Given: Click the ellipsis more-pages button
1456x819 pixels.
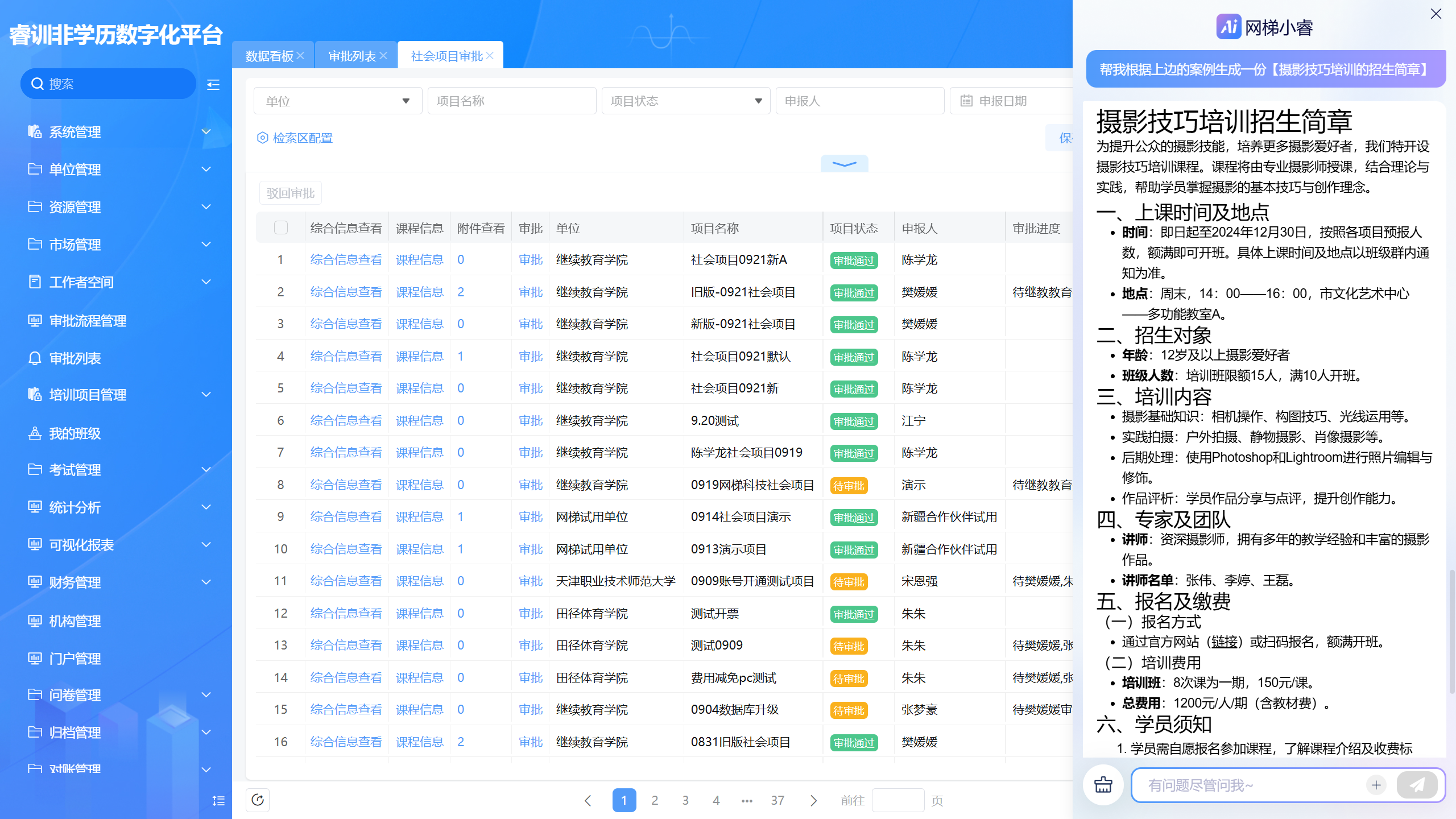Looking at the screenshot, I should [x=747, y=801].
